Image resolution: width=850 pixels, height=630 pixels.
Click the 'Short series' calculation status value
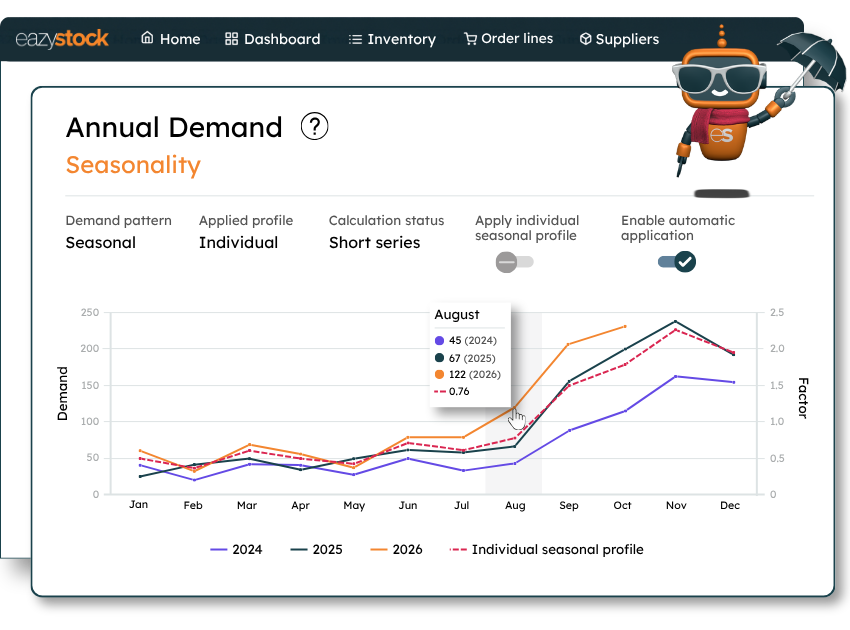point(375,242)
